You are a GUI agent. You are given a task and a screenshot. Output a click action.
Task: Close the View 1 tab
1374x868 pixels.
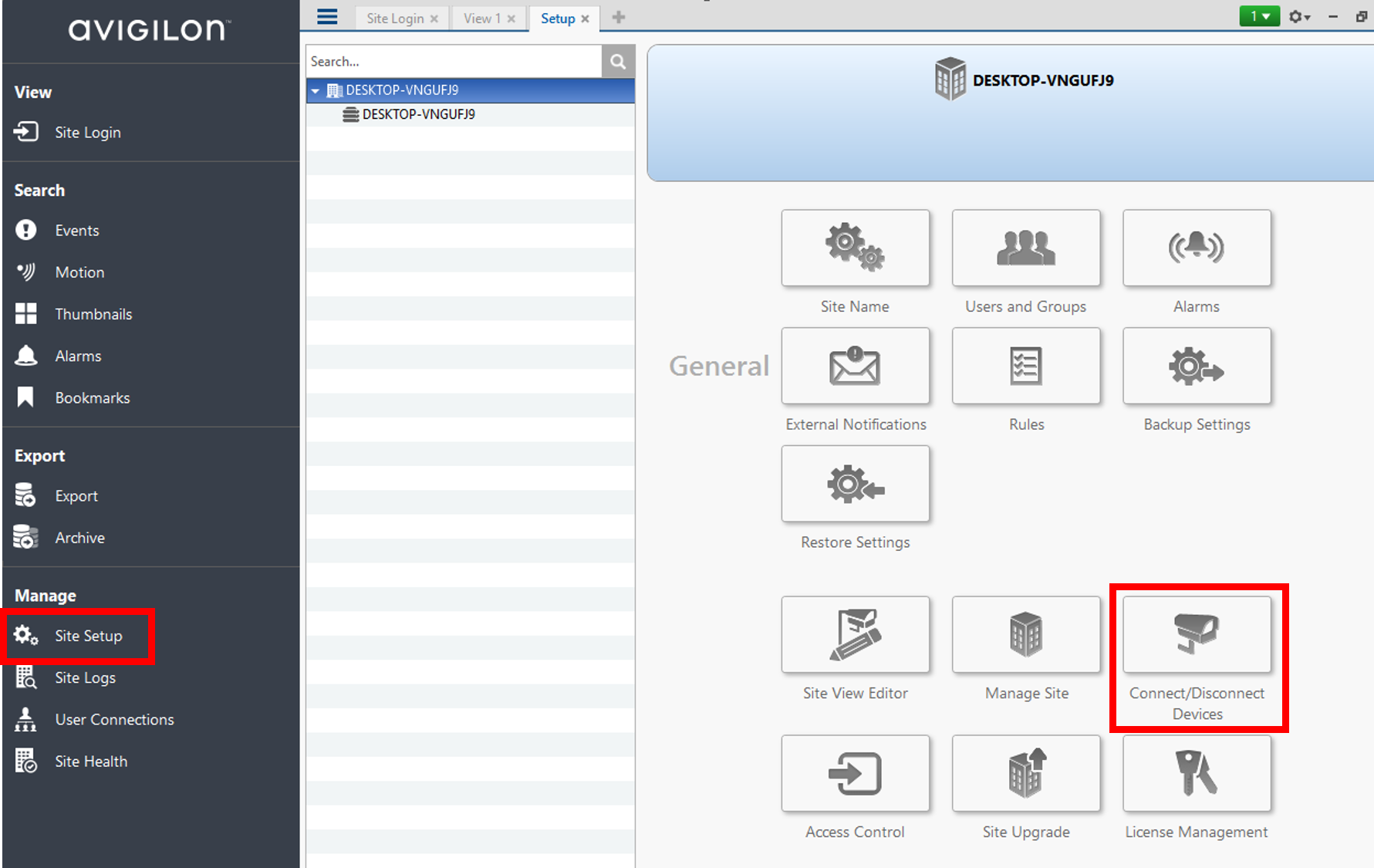click(x=511, y=19)
